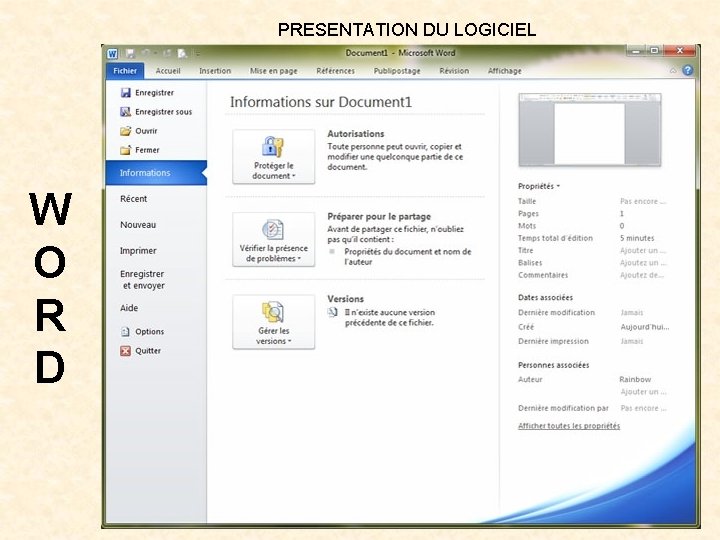
Task: Open the Révision tab
Action: [454, 71]
